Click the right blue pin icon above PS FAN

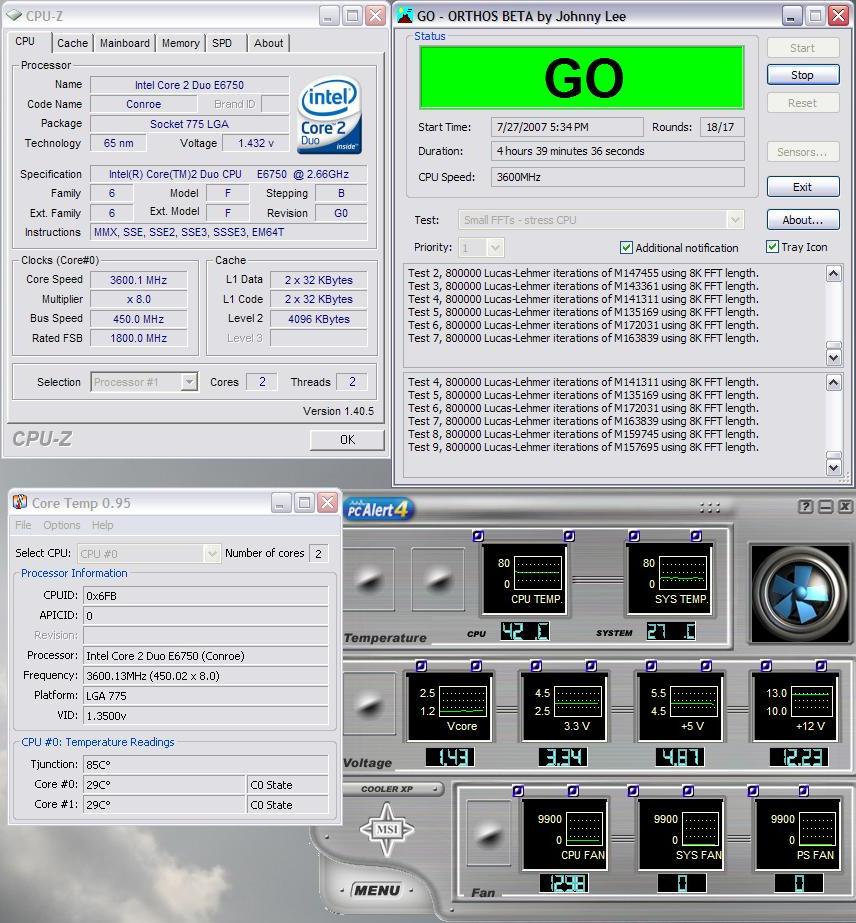coord(804,791)
